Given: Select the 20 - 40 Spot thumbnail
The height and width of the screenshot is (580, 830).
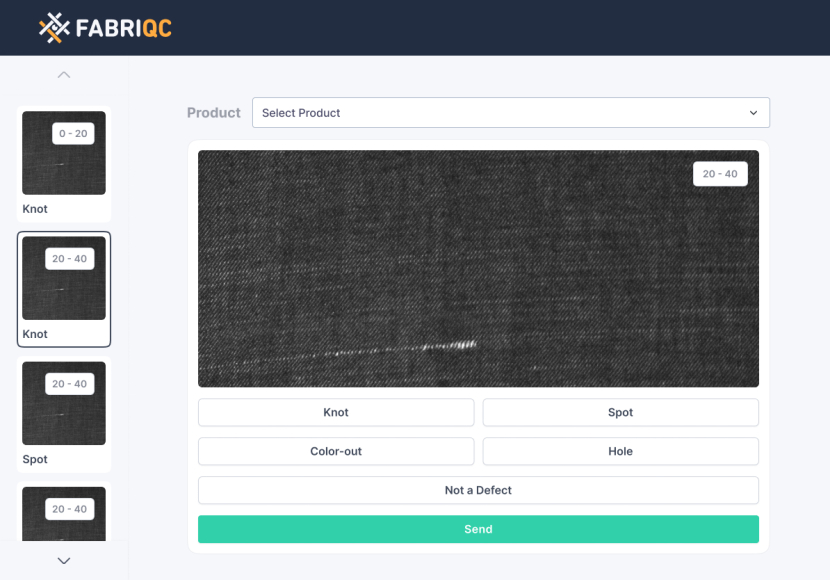Looking at the screenshot, I should click(64, 414).
